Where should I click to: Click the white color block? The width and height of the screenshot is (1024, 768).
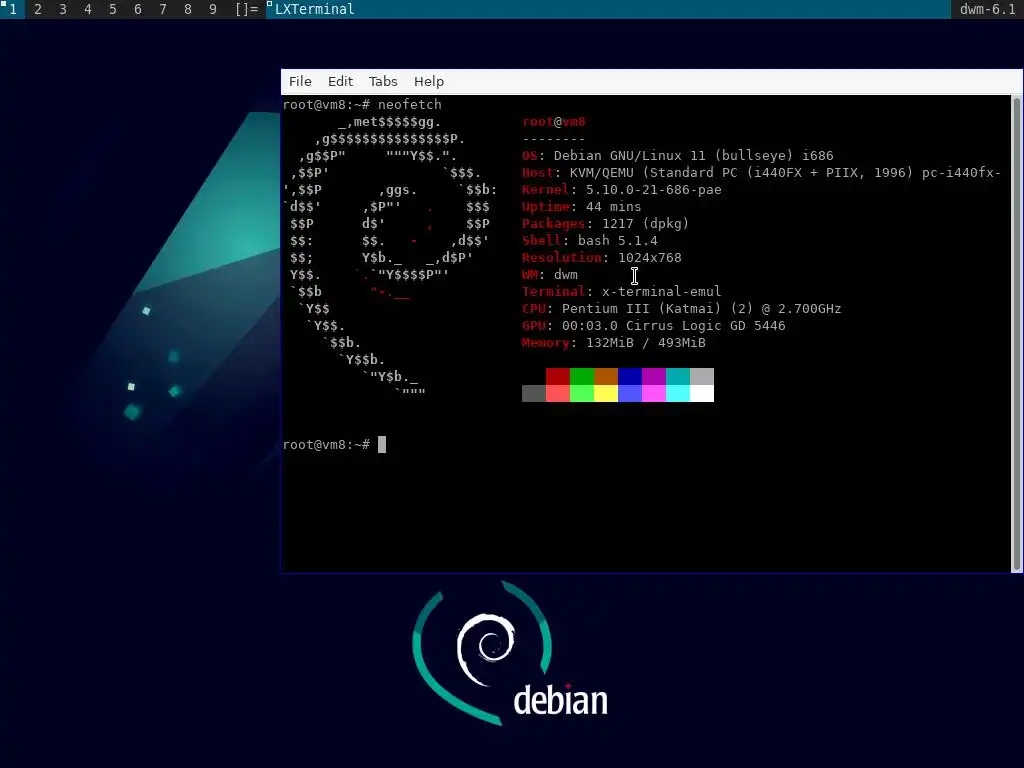(701, 393)
